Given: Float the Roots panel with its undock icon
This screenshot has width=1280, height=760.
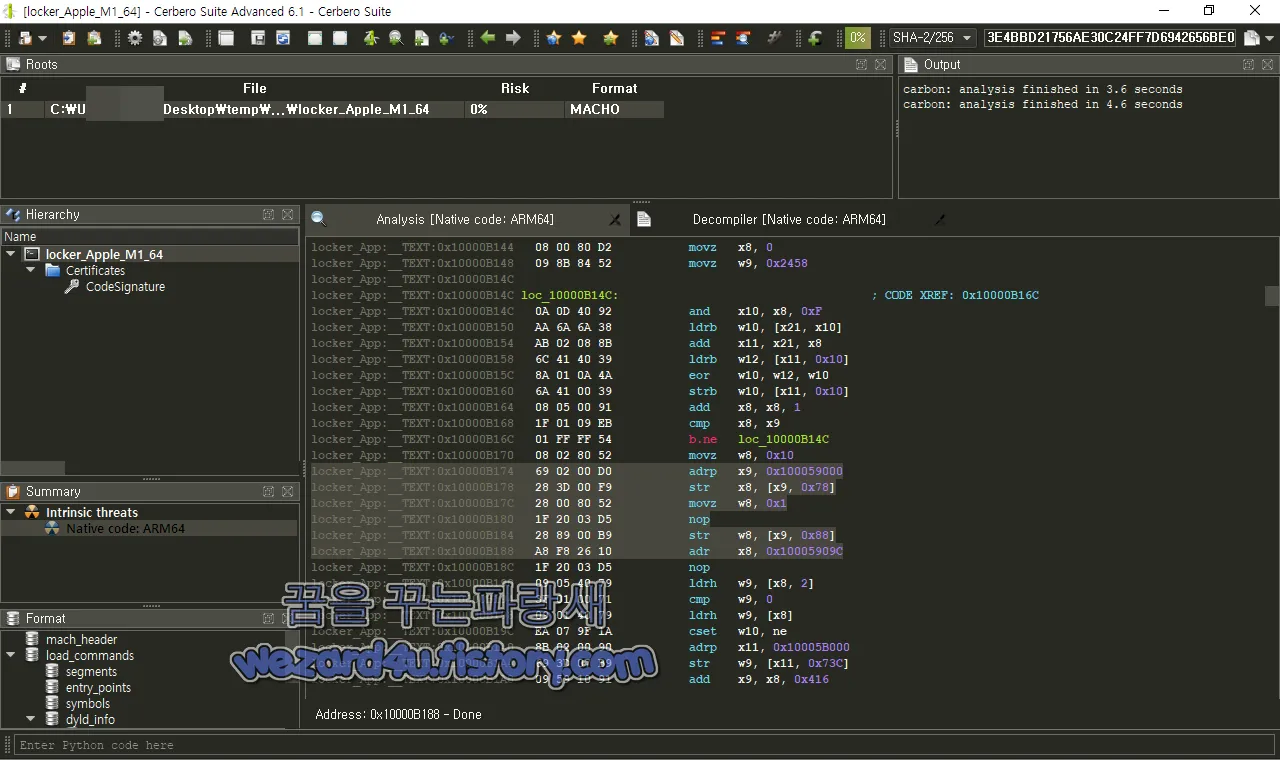Looking at the screenshot, I should pos(861,64).
